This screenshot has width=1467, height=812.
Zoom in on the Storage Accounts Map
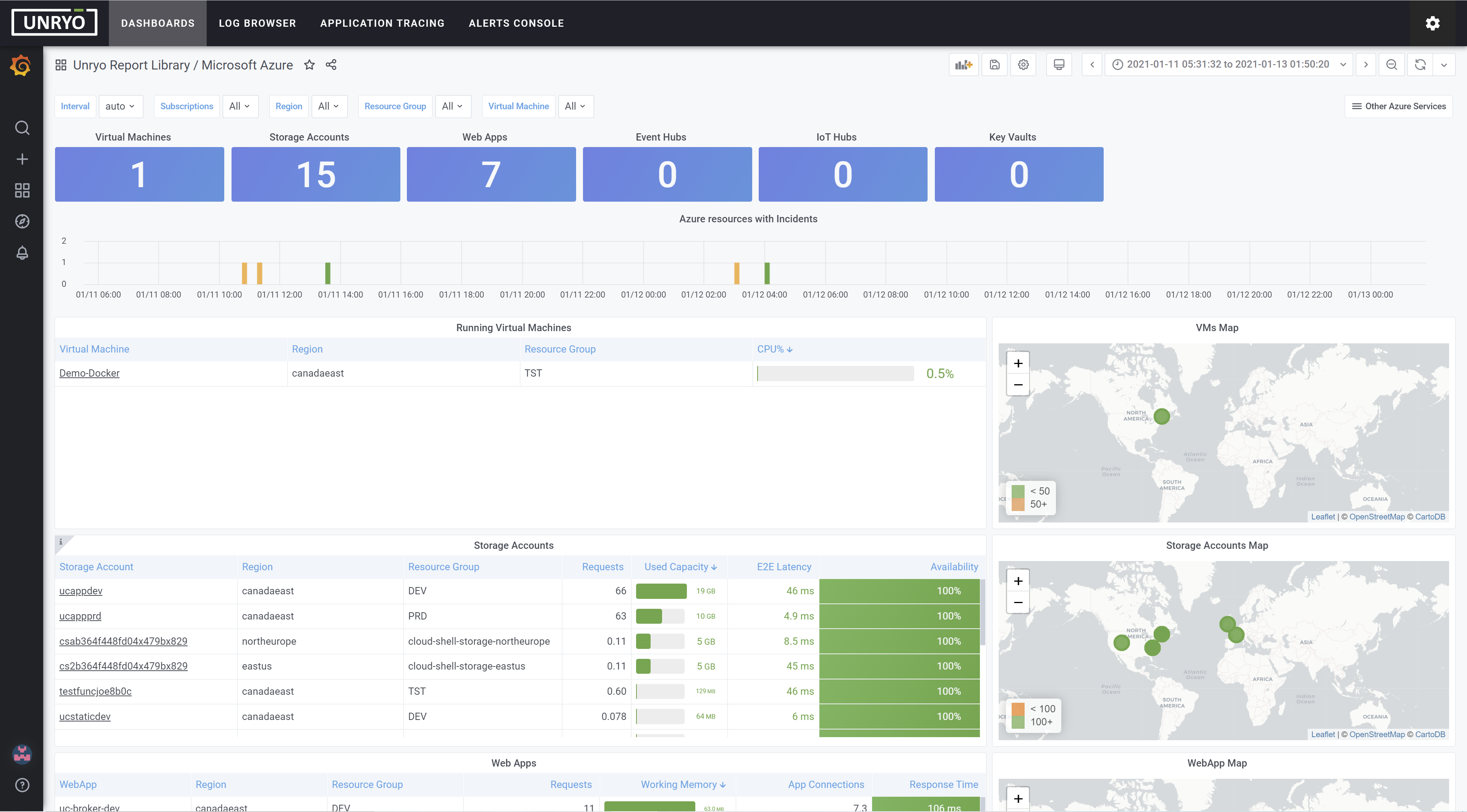pos(1018,581)
